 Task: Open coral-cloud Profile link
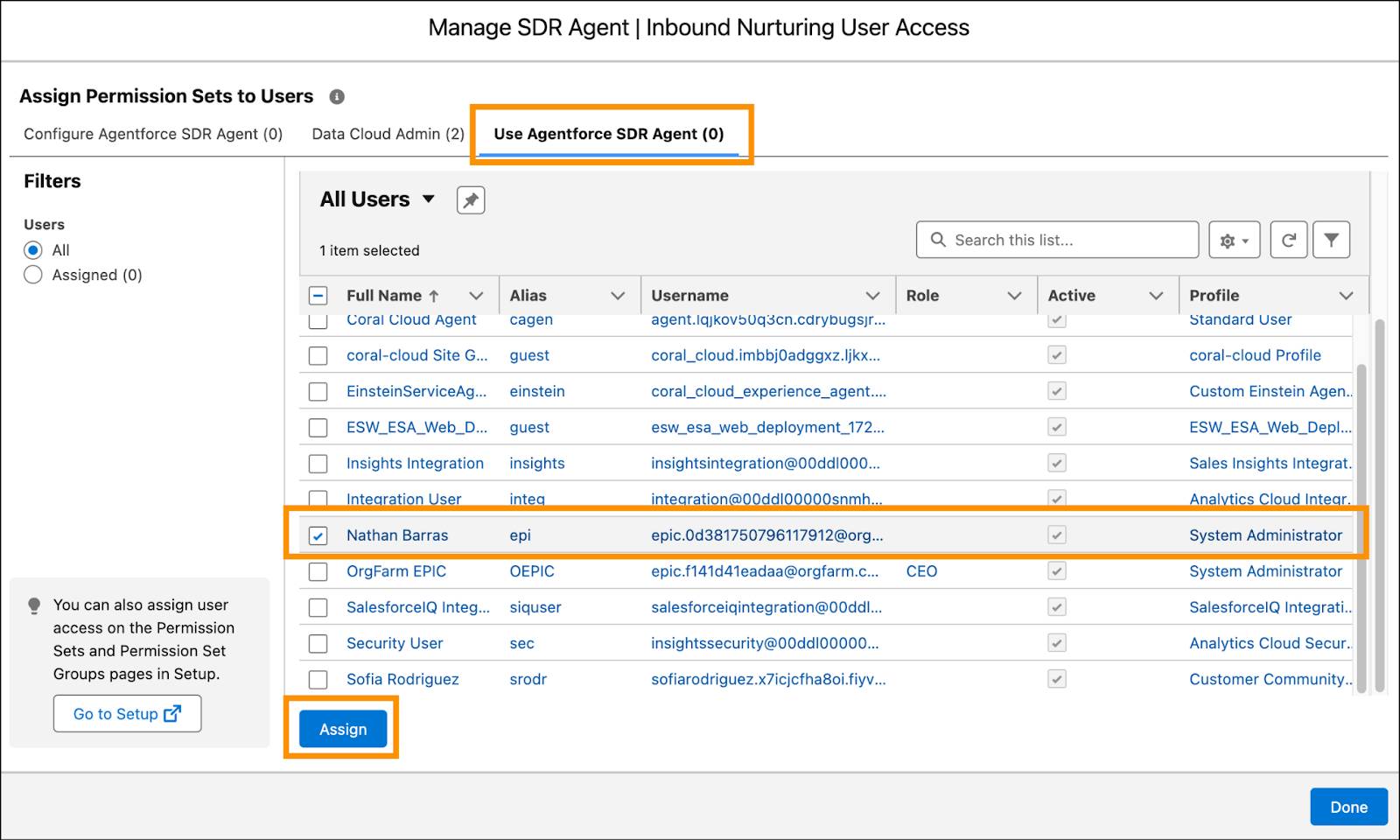coord(1255,355)
